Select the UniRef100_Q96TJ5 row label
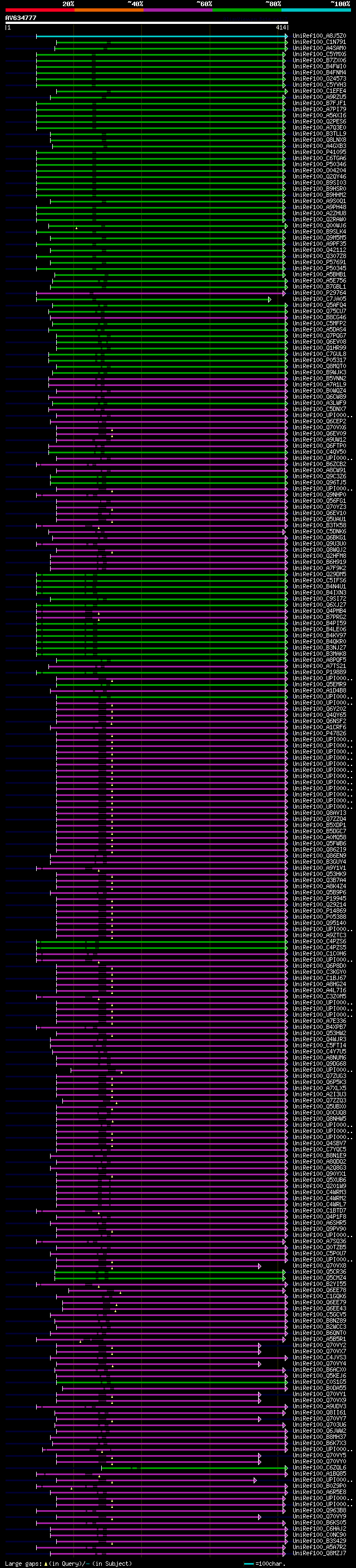Viewport: 356px width, 1568px height. pos(319,483)
